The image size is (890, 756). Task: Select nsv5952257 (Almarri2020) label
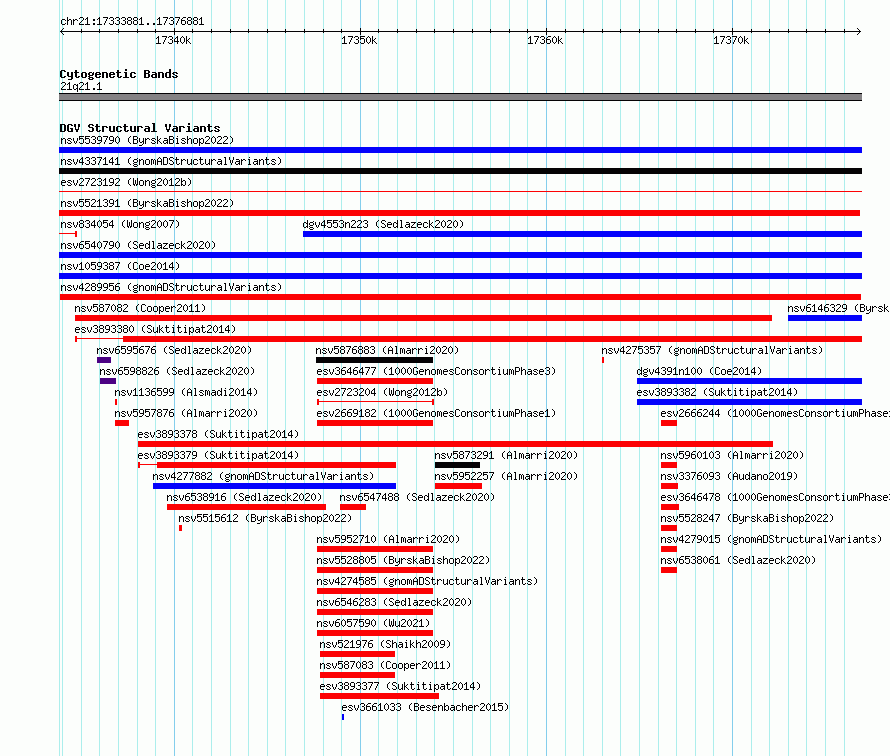(x=506, y=476)
